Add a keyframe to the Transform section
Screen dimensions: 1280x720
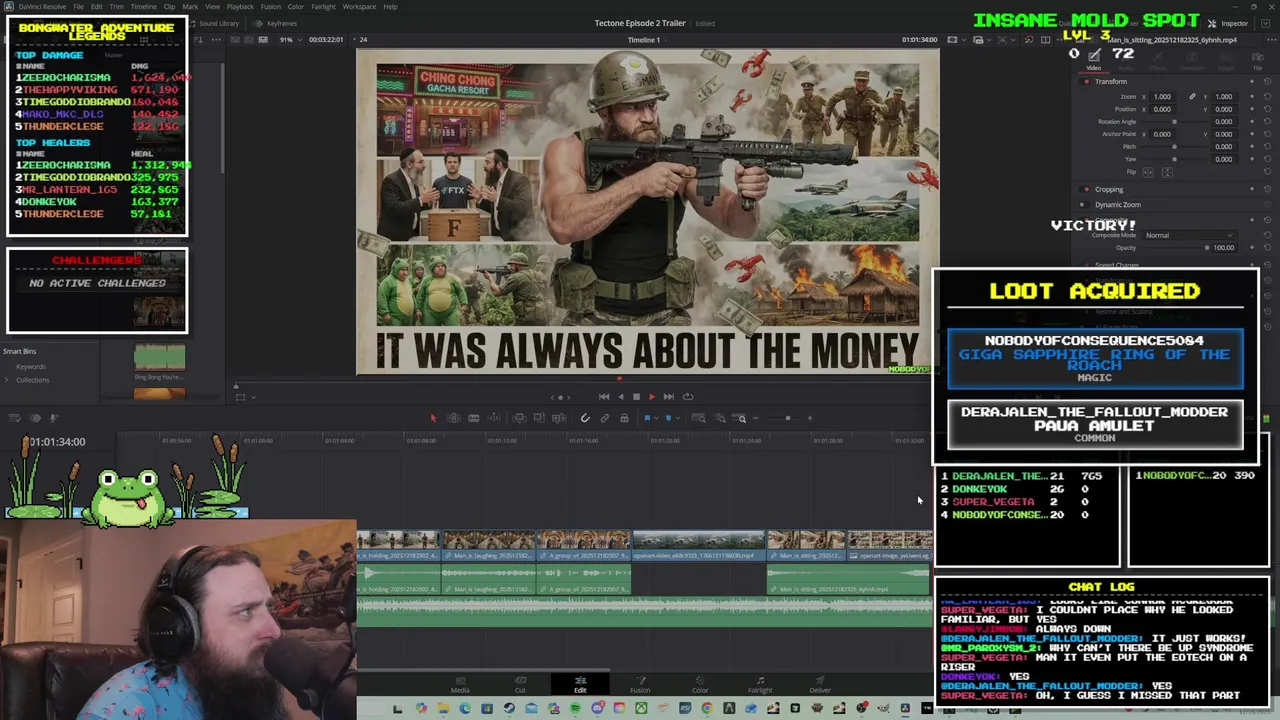click(1252, 81)
